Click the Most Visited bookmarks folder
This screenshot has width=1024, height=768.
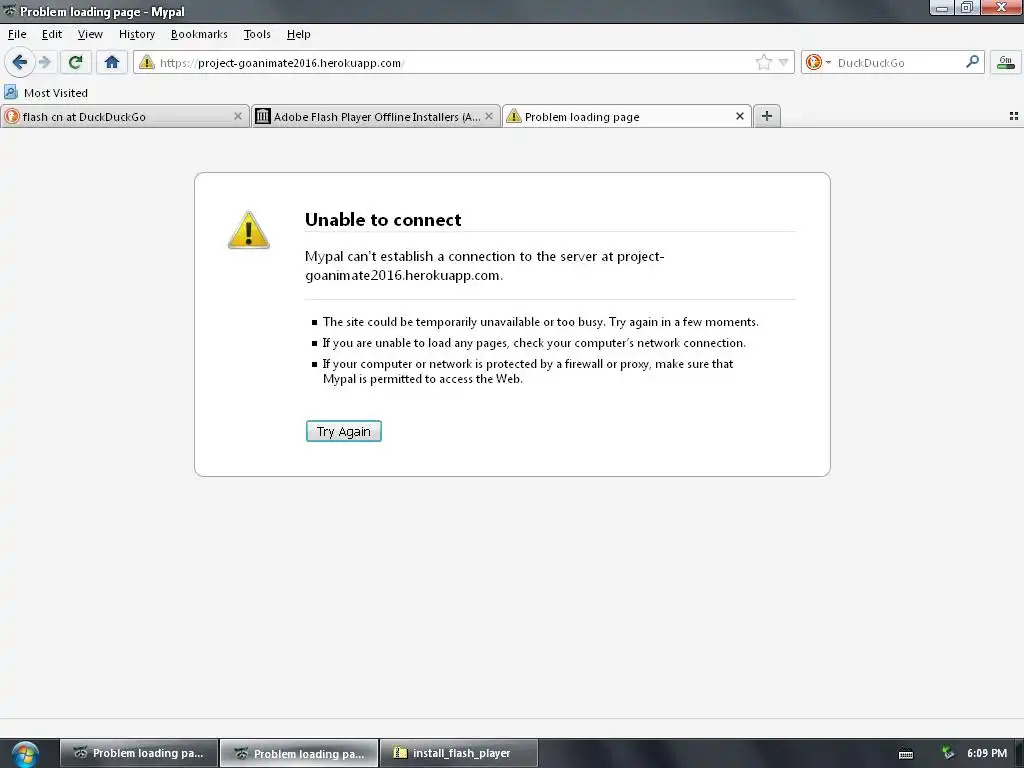point(46,93)
